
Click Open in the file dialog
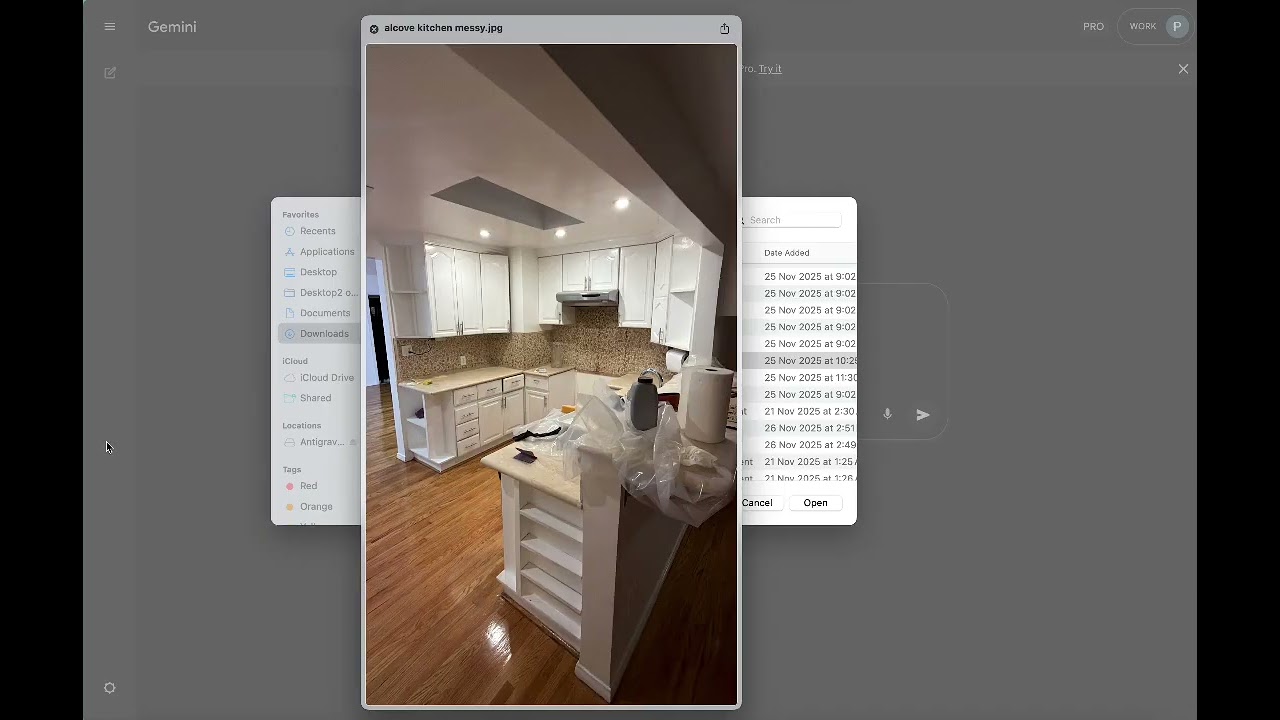pyautogui.click(x=815, y=503)
